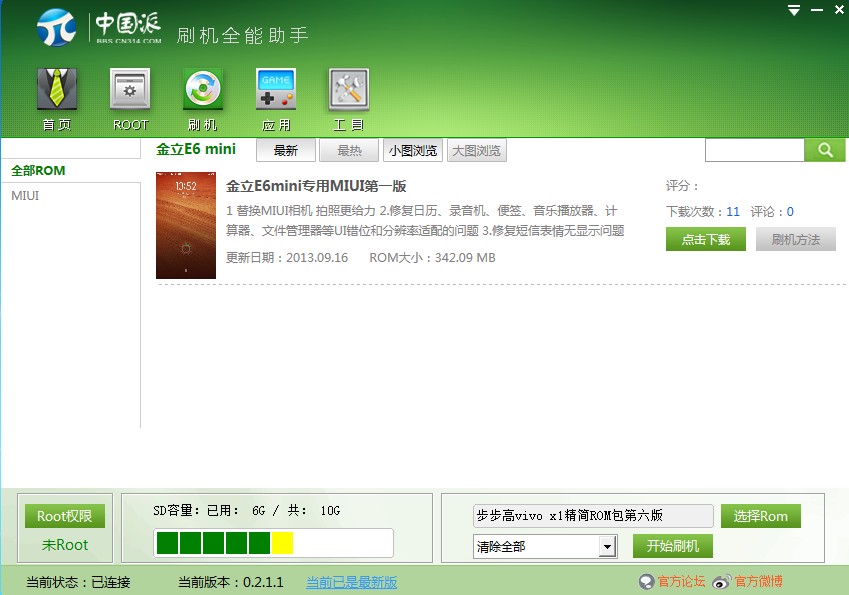Click the Root权限 button

(x=64, y=516)
